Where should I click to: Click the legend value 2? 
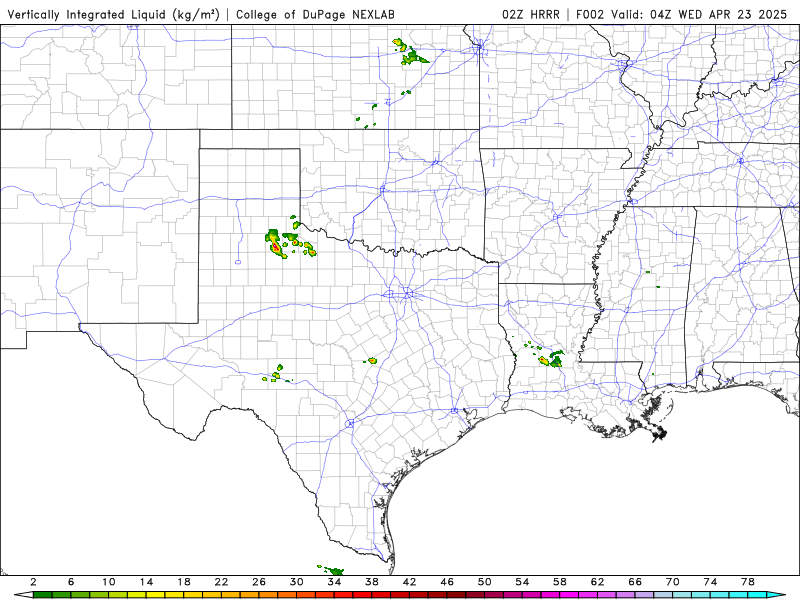pyautogui.click(x=33, y=582)
